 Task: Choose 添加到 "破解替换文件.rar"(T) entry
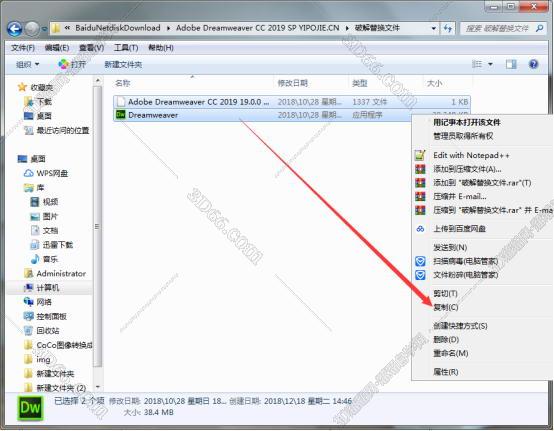482,183
